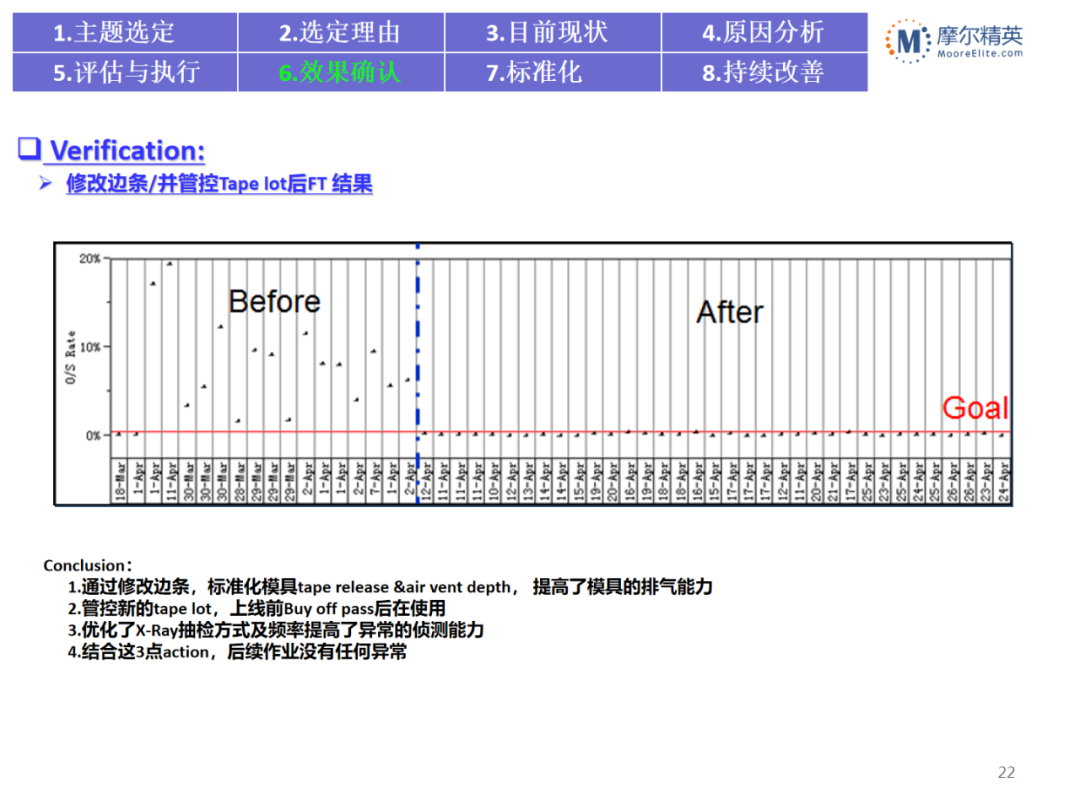Image resolution: width=1080 pixels, height=810 pixels.
Task: Click the 10% y-axis label
Action: point(90,347)
